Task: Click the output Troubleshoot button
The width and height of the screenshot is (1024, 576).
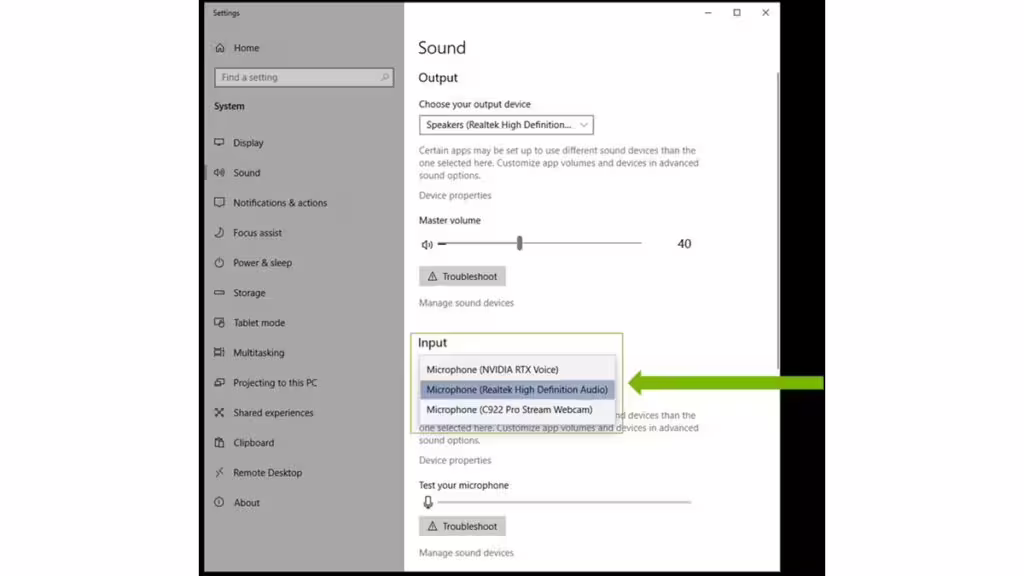Action: pos(462,276)
